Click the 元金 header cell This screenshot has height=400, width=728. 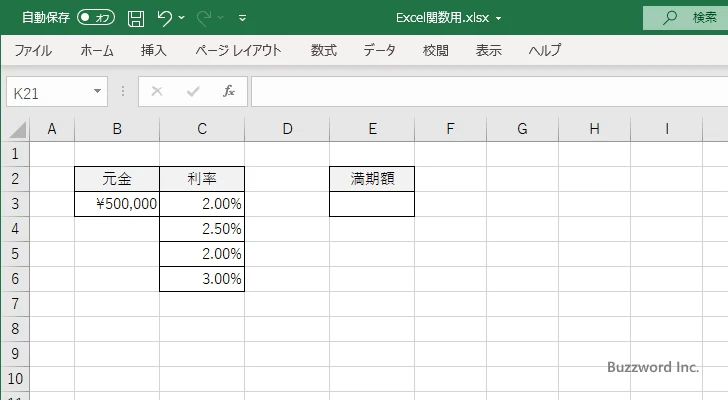117,179
